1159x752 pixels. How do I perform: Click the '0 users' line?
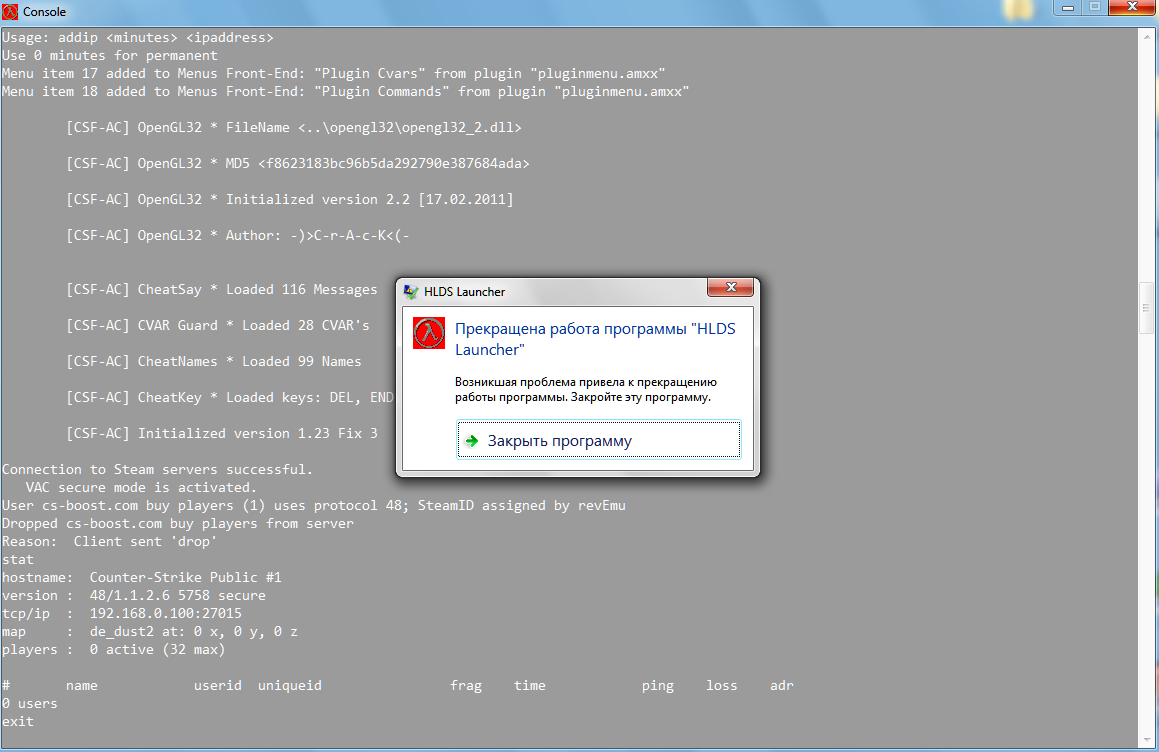coord(30,704)
